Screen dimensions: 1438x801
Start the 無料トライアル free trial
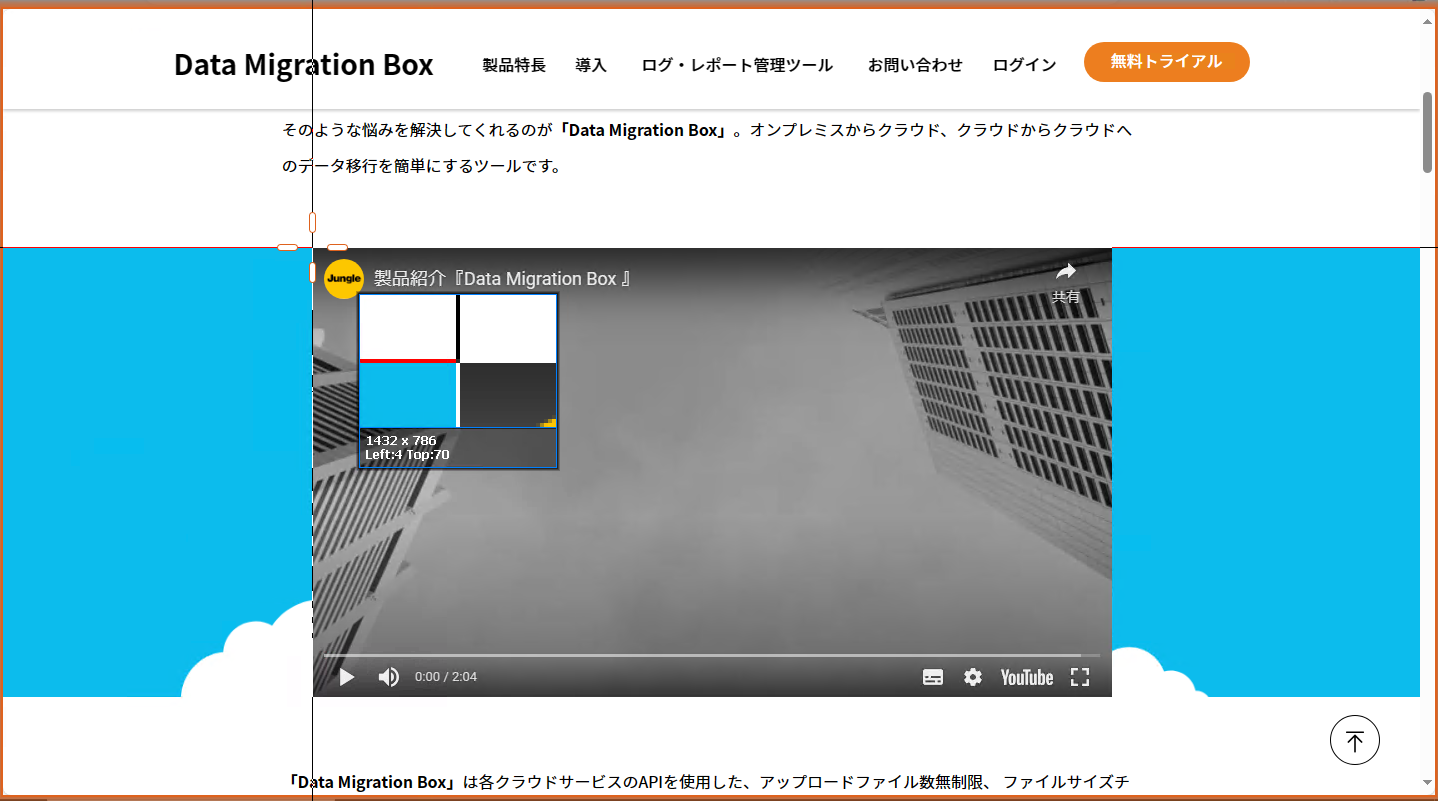pos(1166,62)
